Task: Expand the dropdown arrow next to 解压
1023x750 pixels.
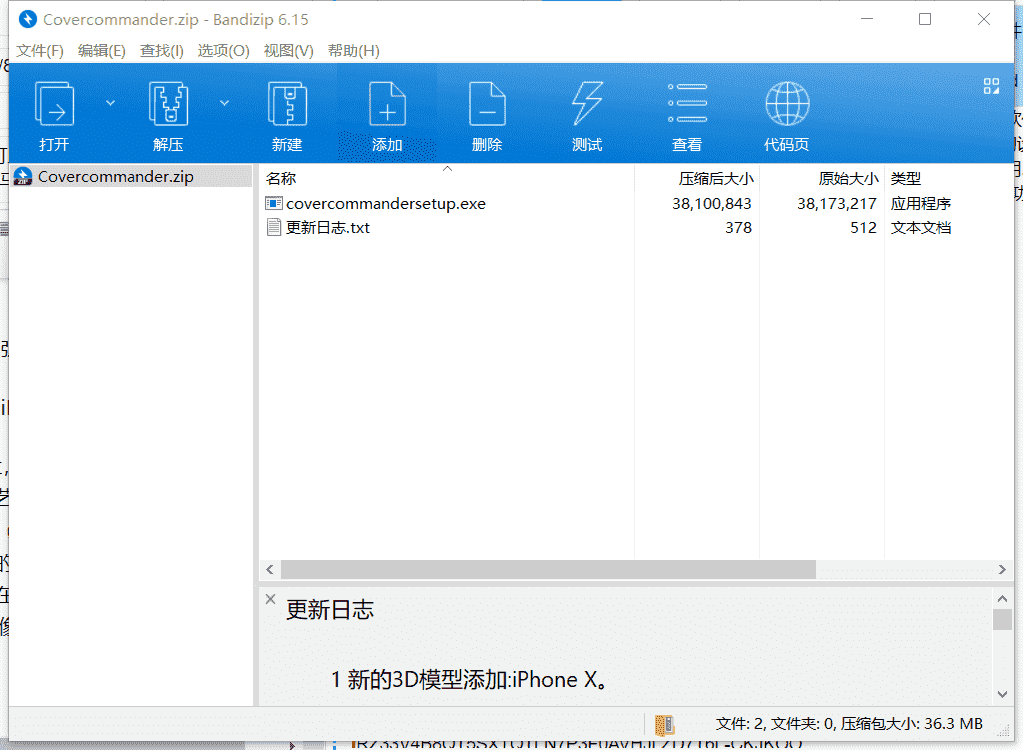Action: coord(224,103)
